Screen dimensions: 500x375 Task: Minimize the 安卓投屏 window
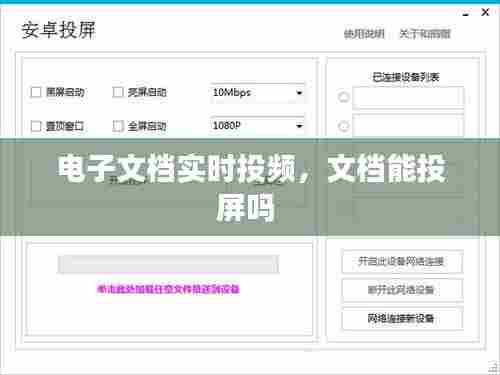(x=466, y=14)
